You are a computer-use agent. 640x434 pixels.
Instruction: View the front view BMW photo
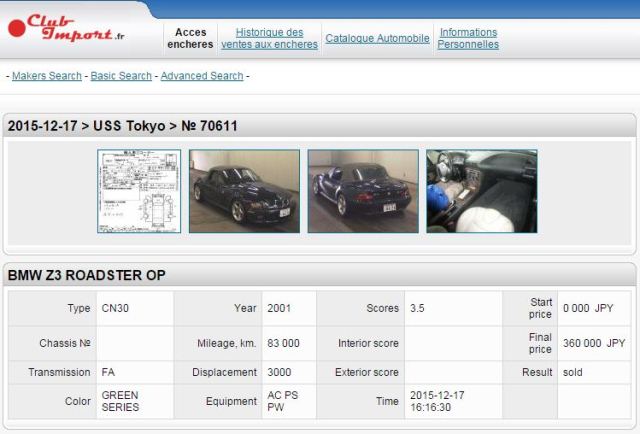pos(244,191)
